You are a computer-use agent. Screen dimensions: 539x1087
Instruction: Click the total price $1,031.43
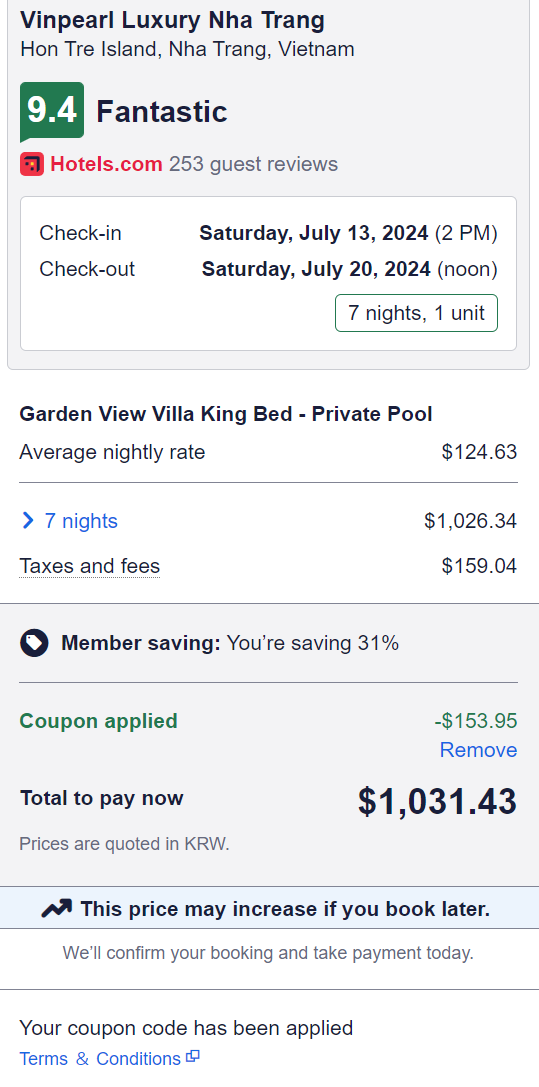tap(437, 801)
